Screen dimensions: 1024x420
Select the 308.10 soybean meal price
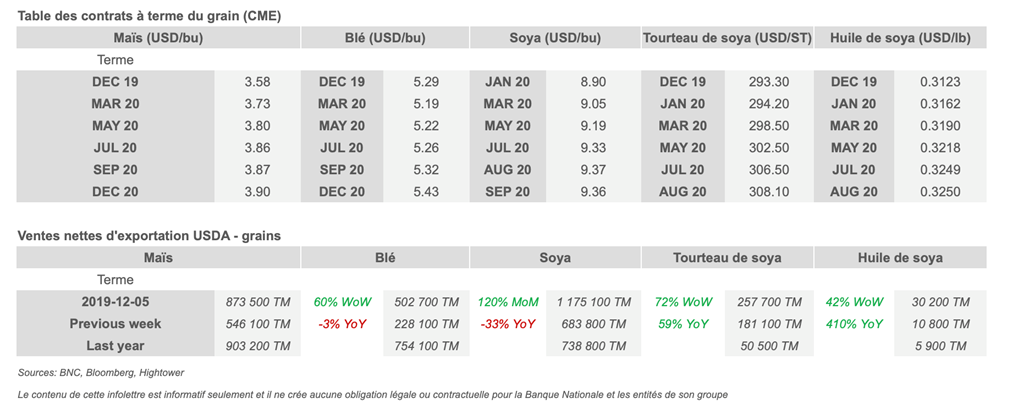click(x=769, y=192)
